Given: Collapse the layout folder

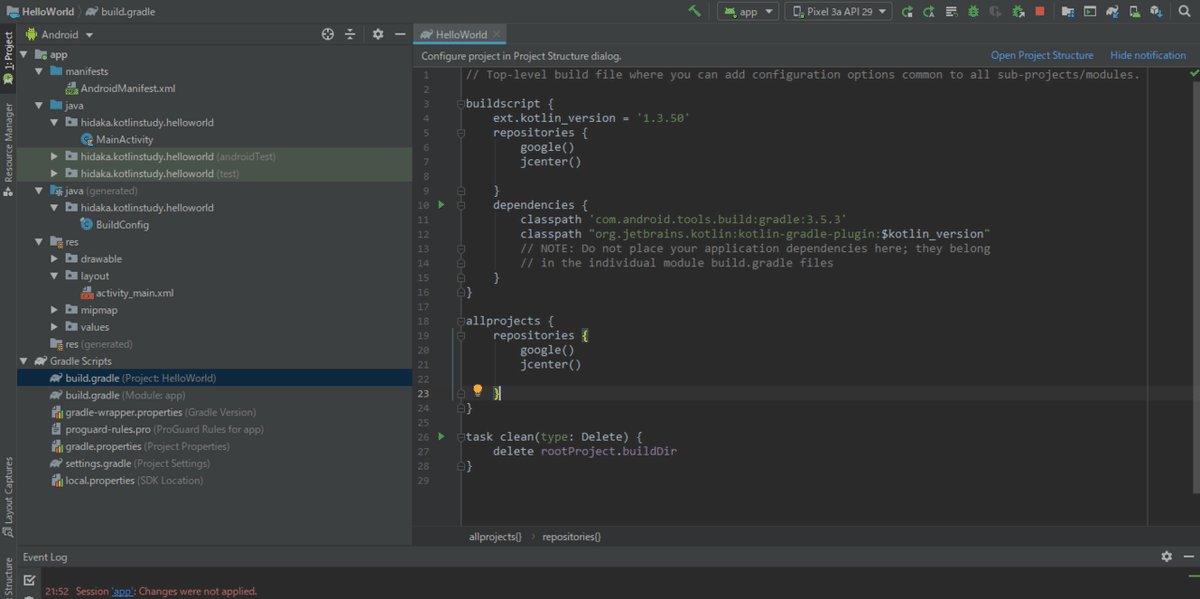Looking at the screenshot, I should (x=56, y=276).
